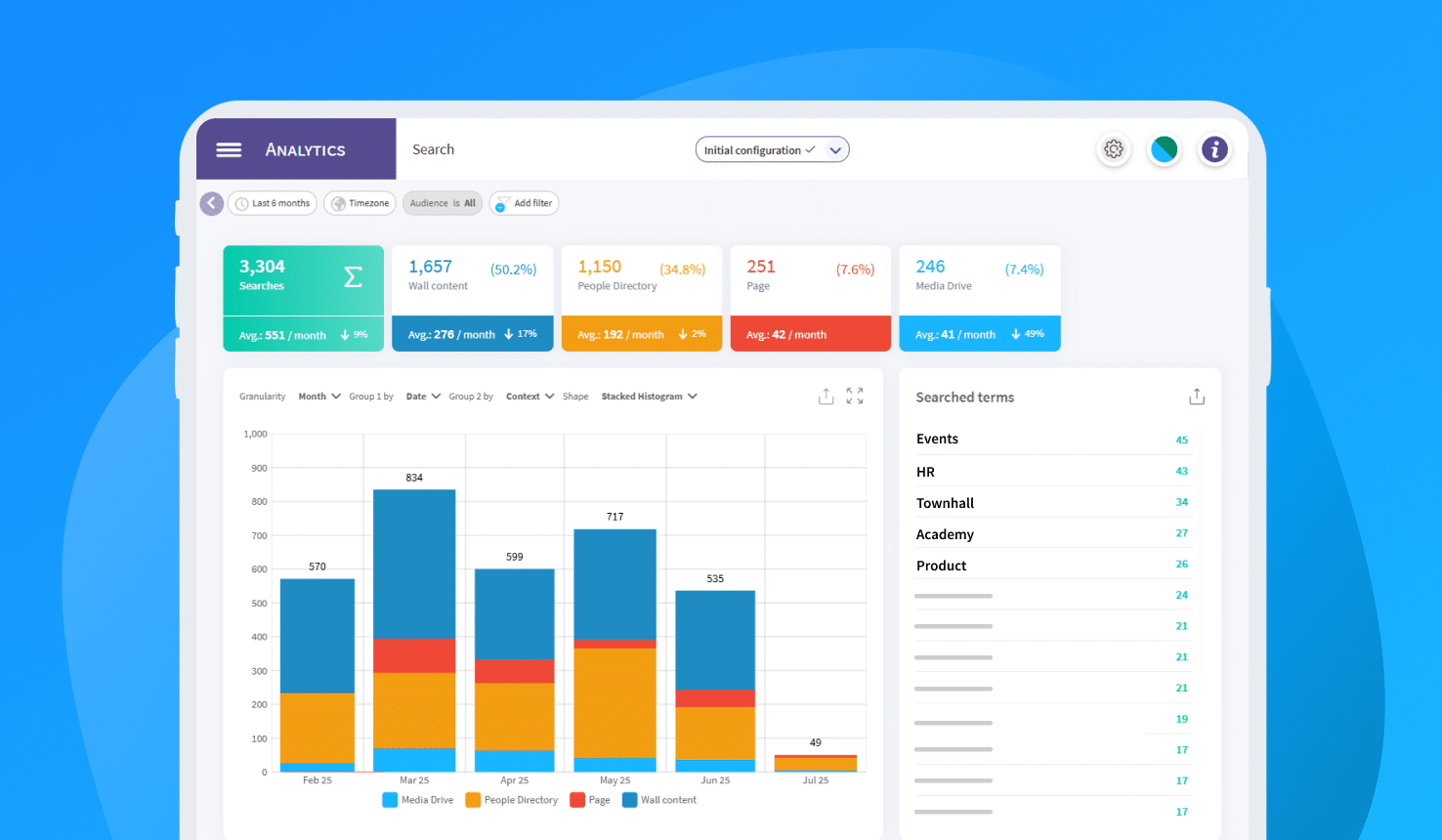Open the Granularity Month dropdown
The width and height of the screenshot is (1442, 840).
point(319,397)
